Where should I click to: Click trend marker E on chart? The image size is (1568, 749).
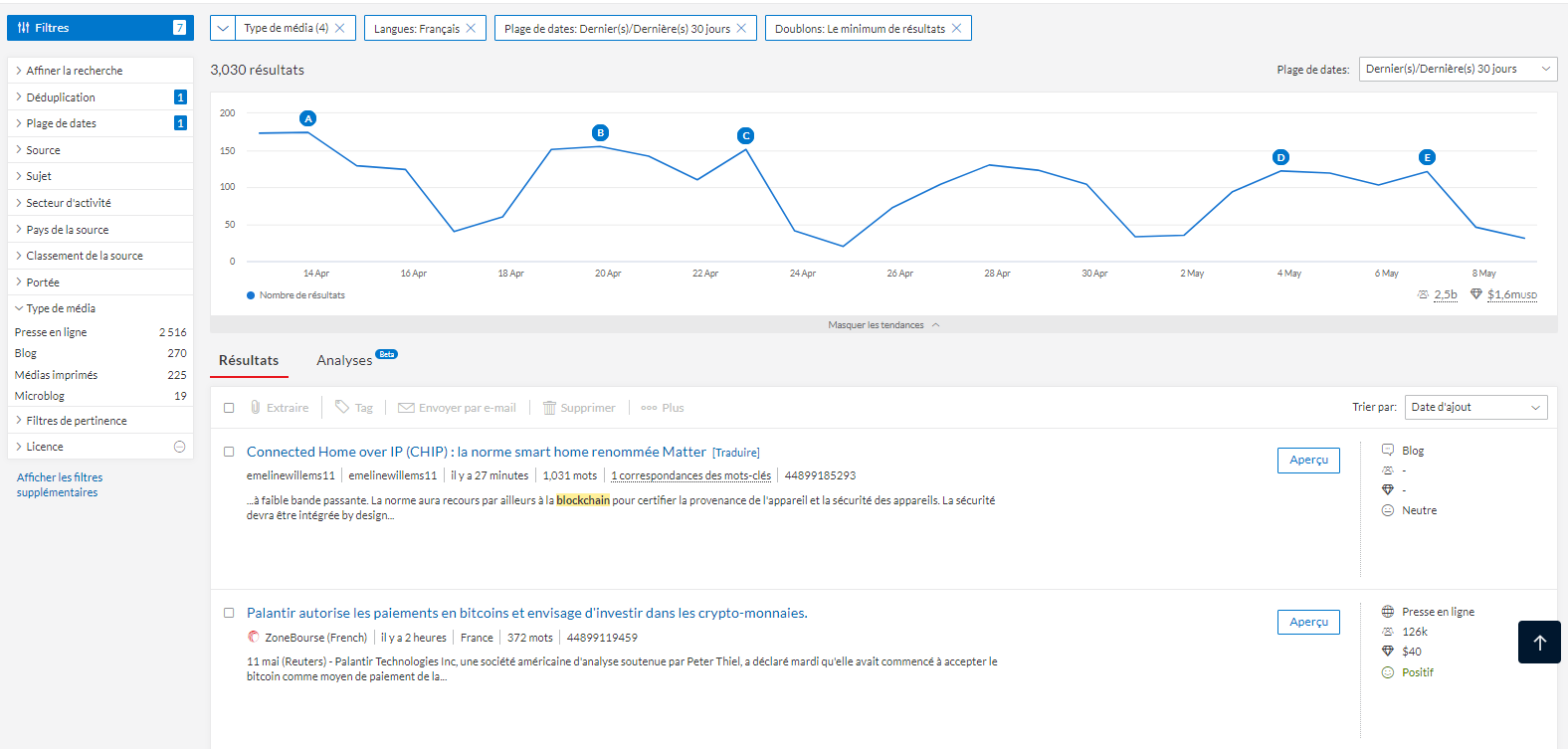tap(1427, 157)
